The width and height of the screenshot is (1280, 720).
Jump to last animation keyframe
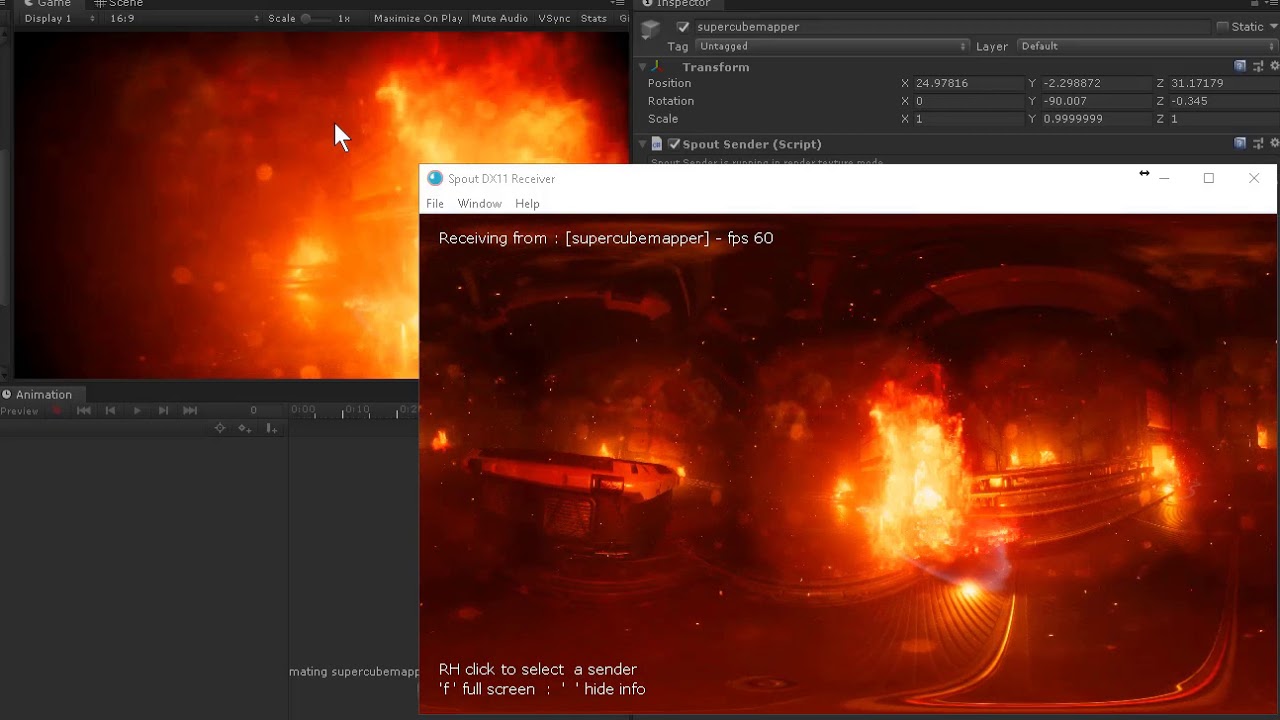190,411
